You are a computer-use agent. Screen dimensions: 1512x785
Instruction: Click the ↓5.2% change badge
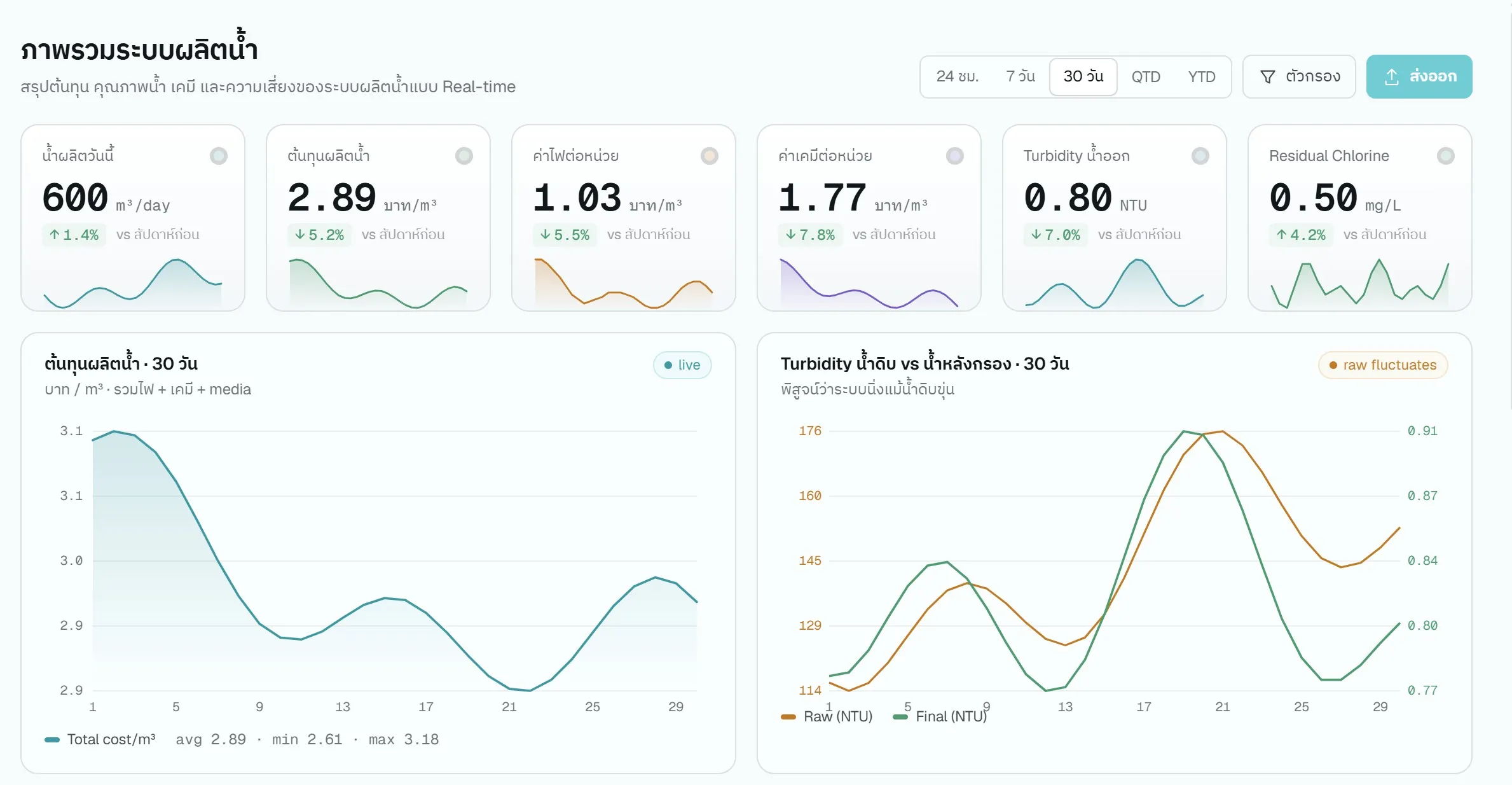pyautogui.click(x=320, y=235)
